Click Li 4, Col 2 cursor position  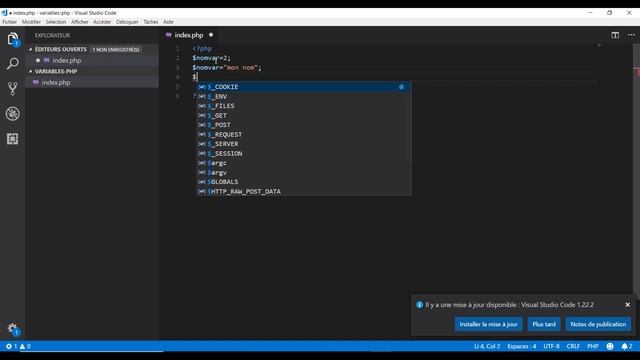[x=487, y=346]
